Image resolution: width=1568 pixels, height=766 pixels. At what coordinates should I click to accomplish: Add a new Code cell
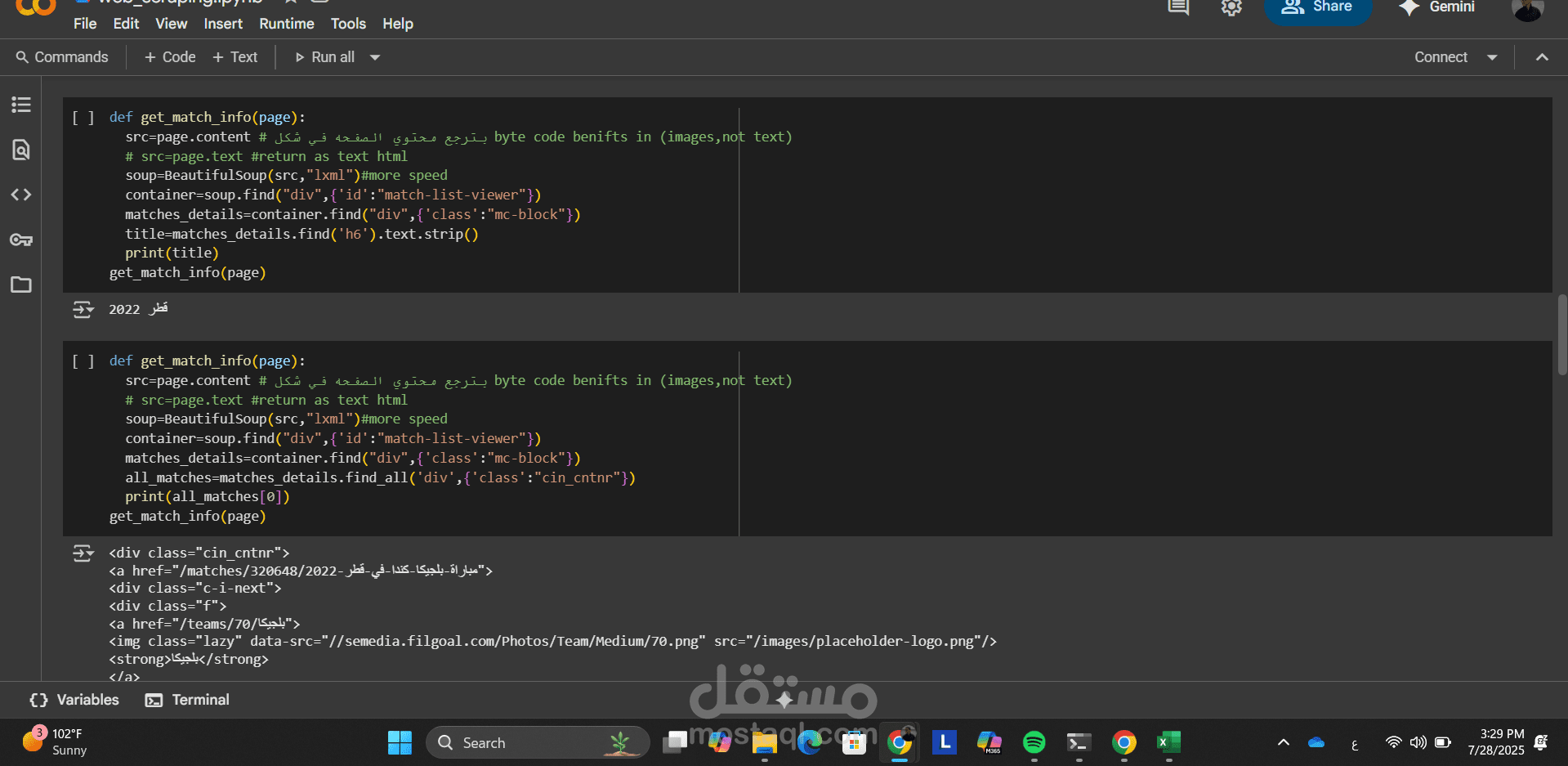click(x=170, y=57)
